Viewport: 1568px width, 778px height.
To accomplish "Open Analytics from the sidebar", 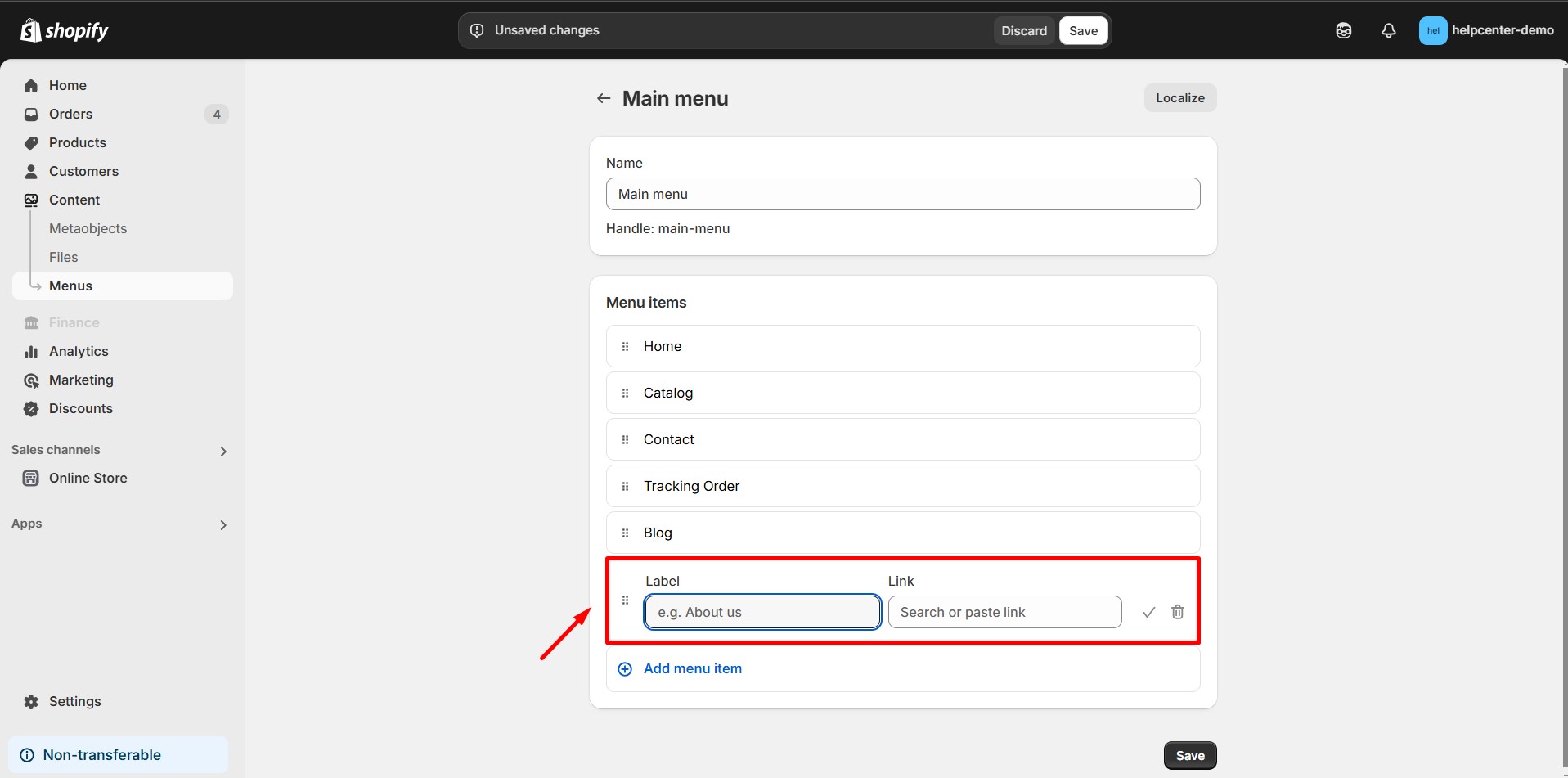I will coord(79,351).
